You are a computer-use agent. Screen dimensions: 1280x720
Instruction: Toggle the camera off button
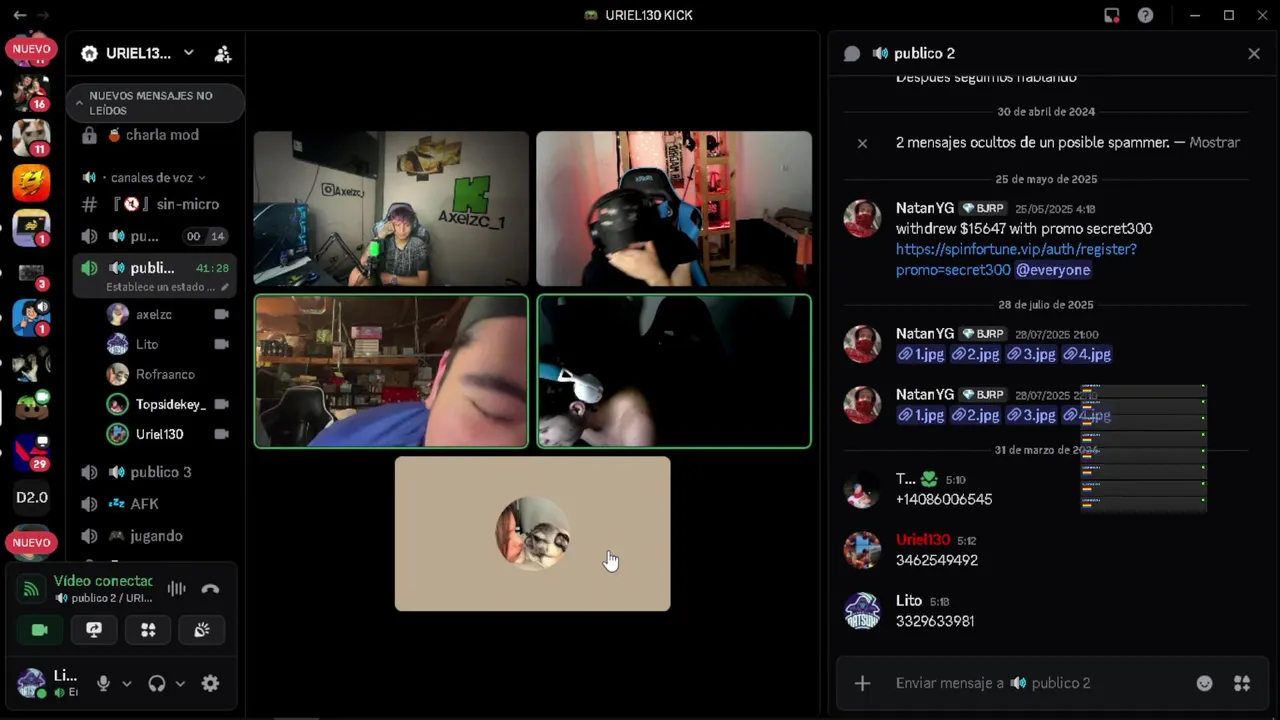40,630
